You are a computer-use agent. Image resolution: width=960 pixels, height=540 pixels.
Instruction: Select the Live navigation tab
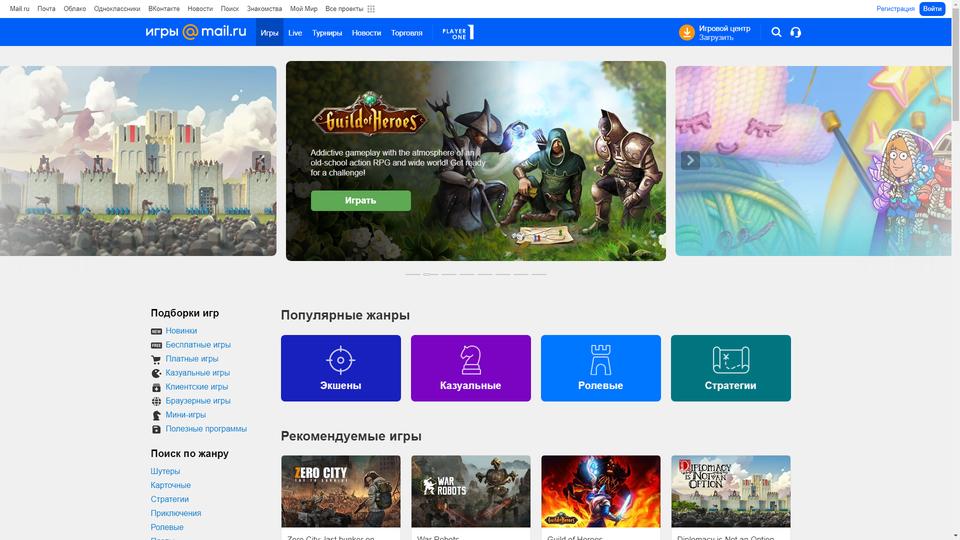pyautogui.click(x=295, y=33)
